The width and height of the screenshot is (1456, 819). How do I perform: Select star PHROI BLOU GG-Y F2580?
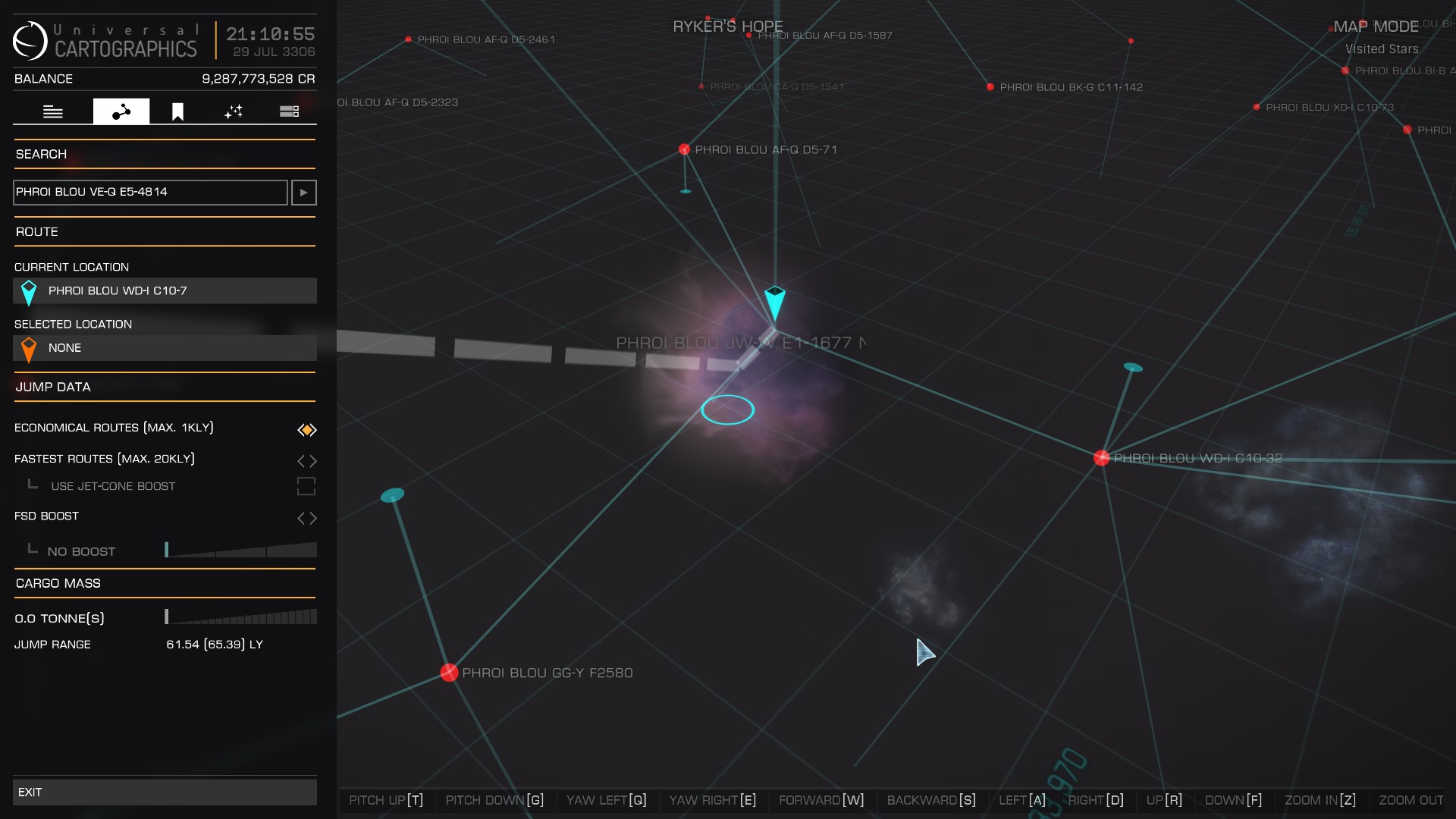(449, 673)
